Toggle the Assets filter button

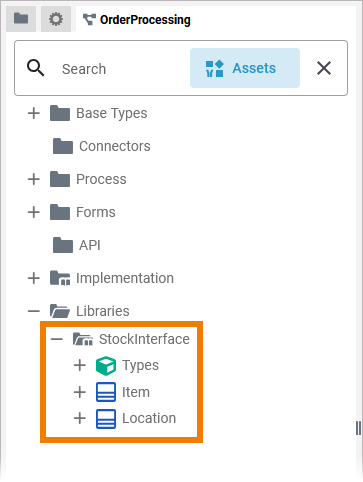point(245,68)
